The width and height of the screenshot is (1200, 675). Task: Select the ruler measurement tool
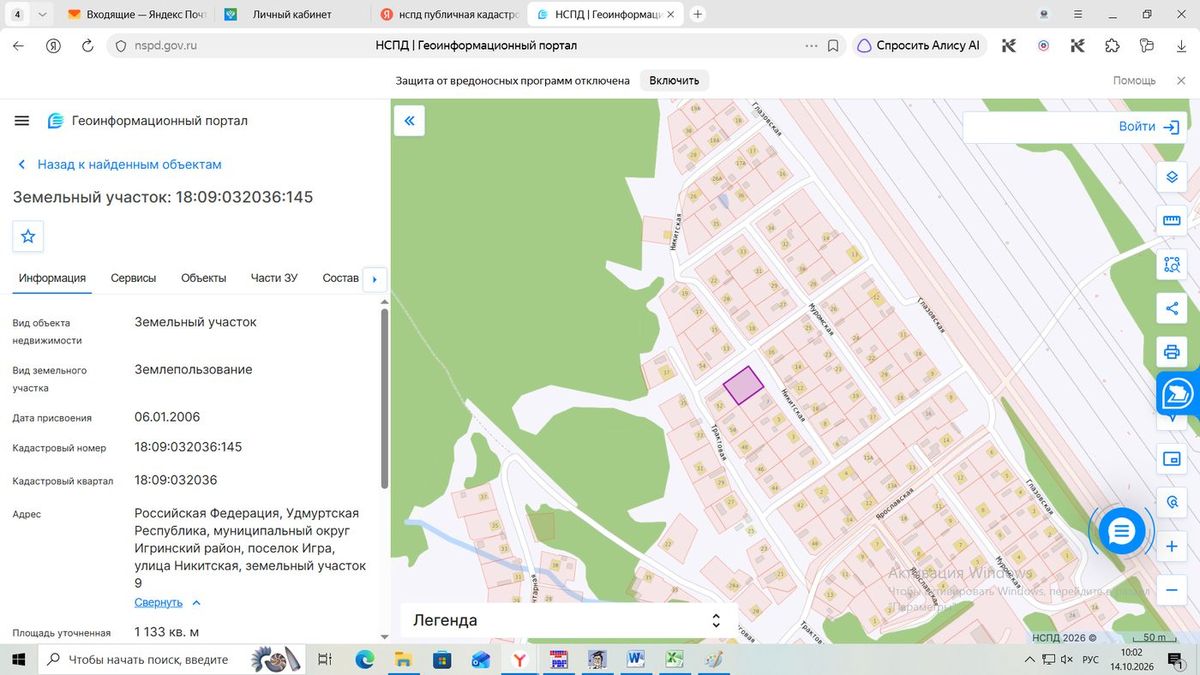(1172, 221)
